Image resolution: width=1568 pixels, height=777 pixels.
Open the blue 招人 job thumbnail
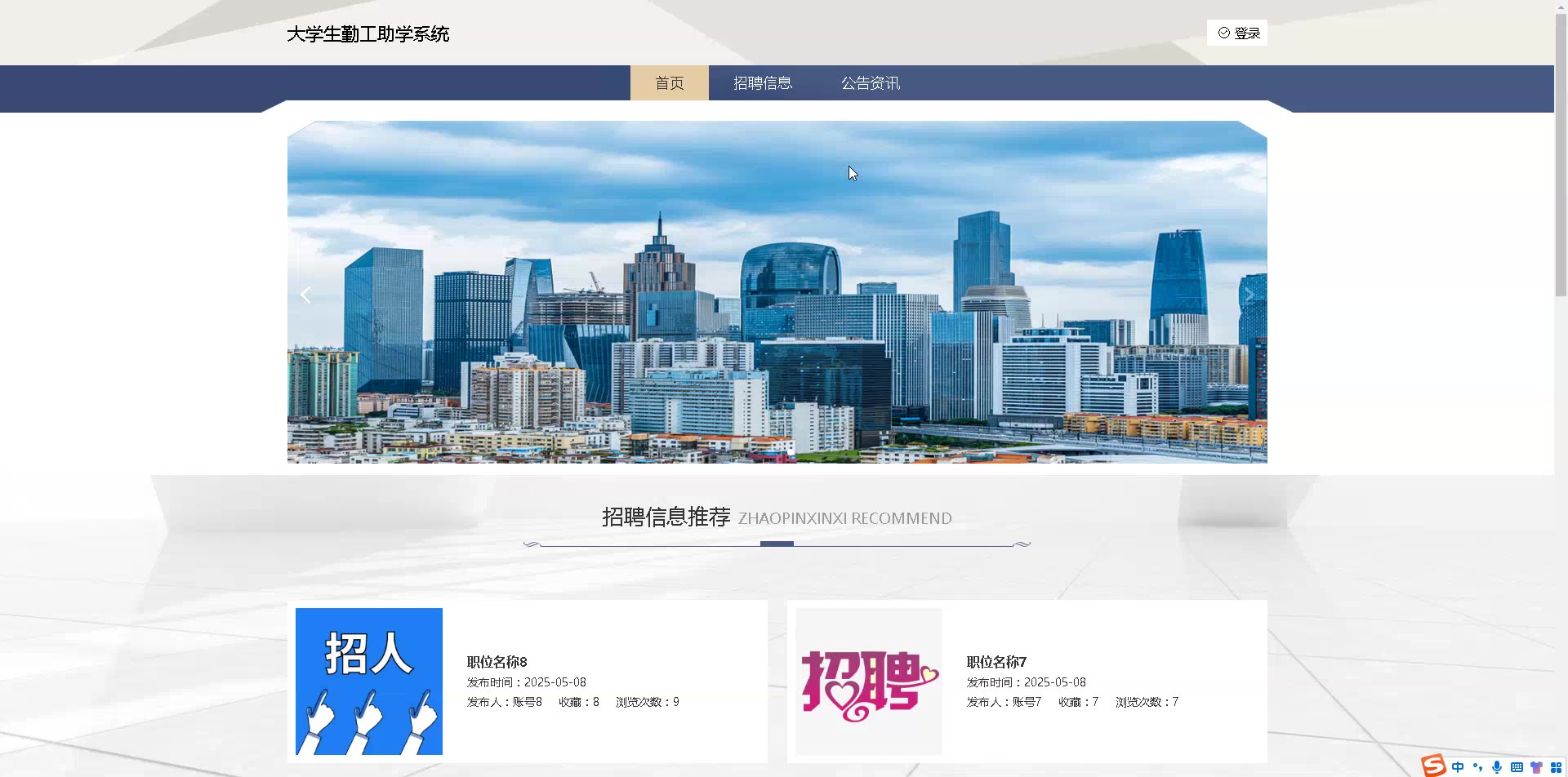click(369, 682)
